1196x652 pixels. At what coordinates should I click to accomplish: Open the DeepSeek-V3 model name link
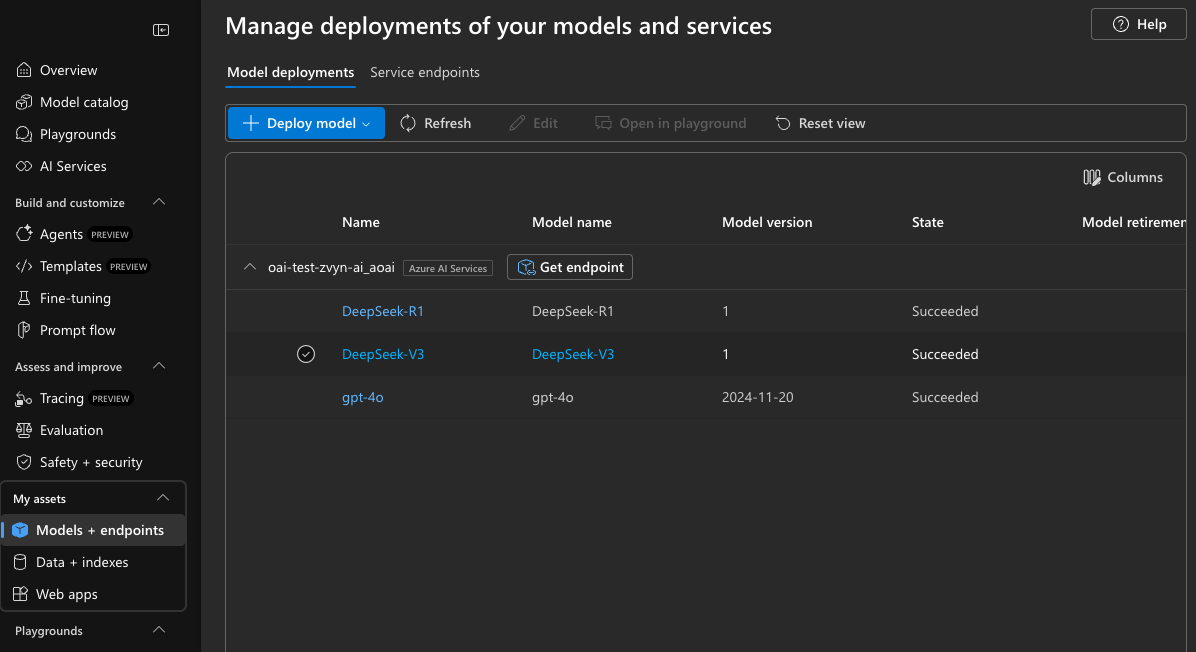click(573, 354)
